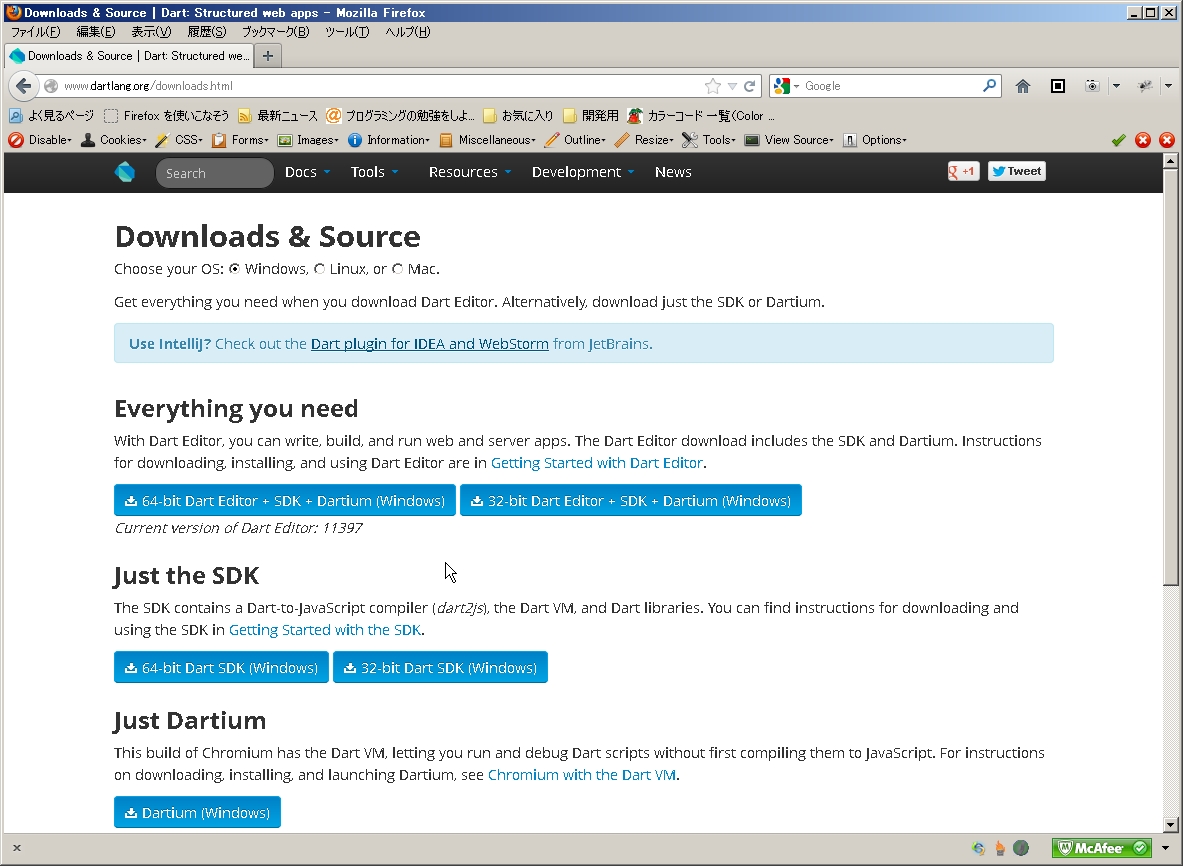Open Getting Started with Dart Editor link
Screen dimensions: 1183x866
point(597,462)
